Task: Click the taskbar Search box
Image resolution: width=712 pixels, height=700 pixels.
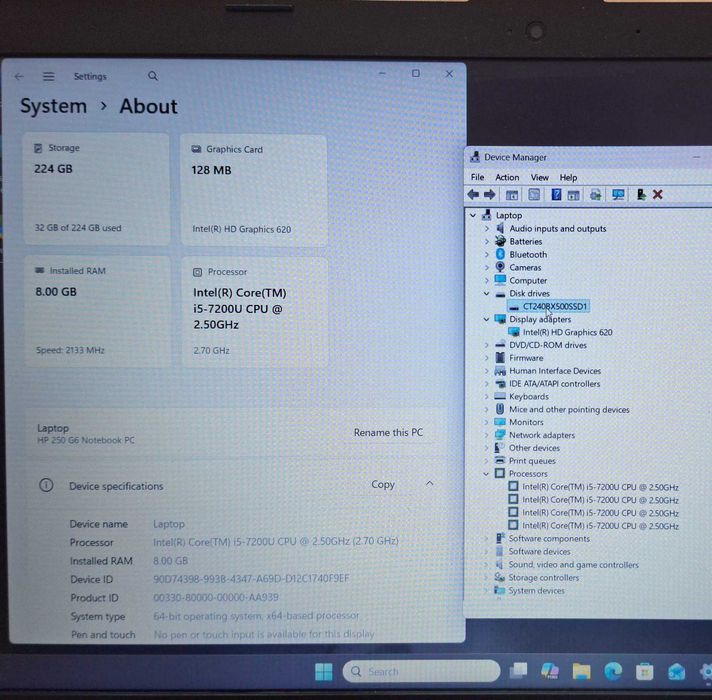Action: click(x=421, y=671)
